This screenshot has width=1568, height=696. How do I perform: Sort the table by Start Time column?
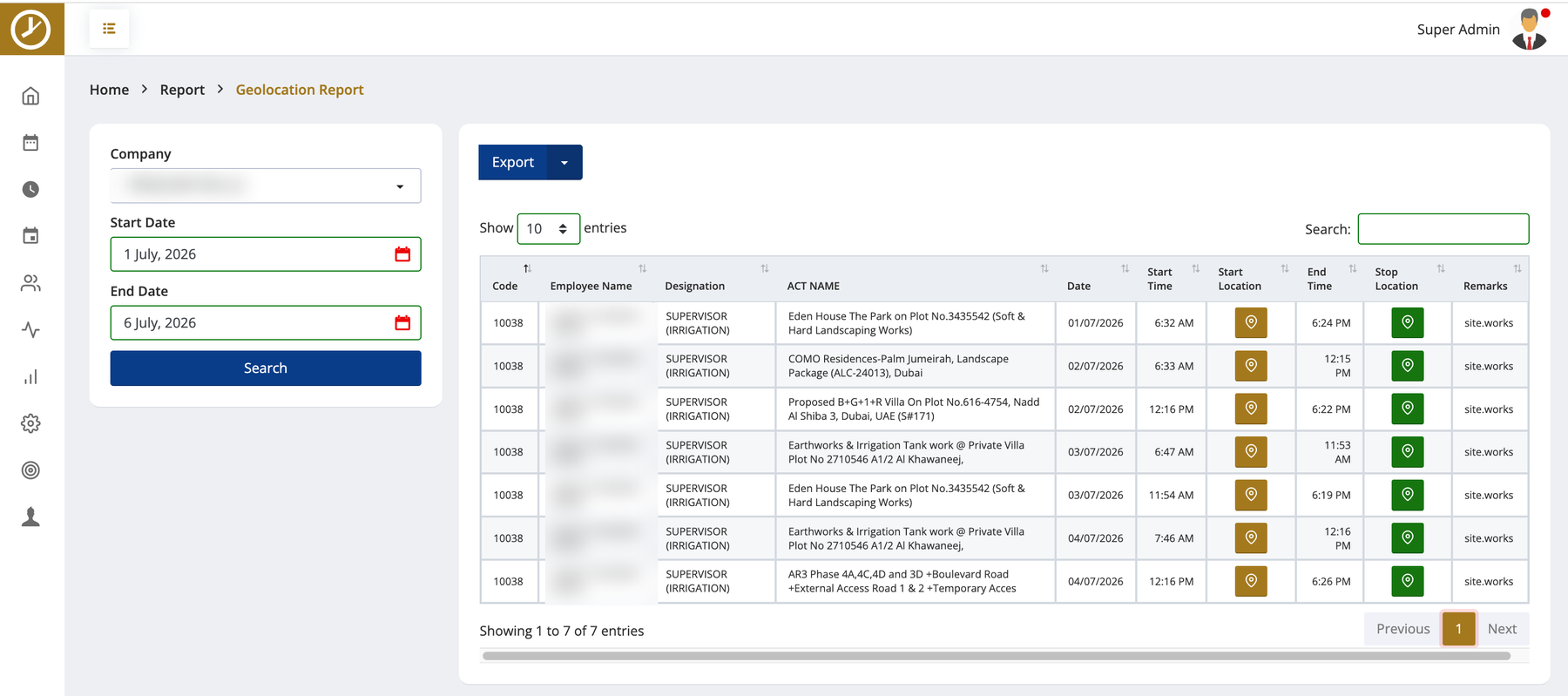click(1172, 278)
